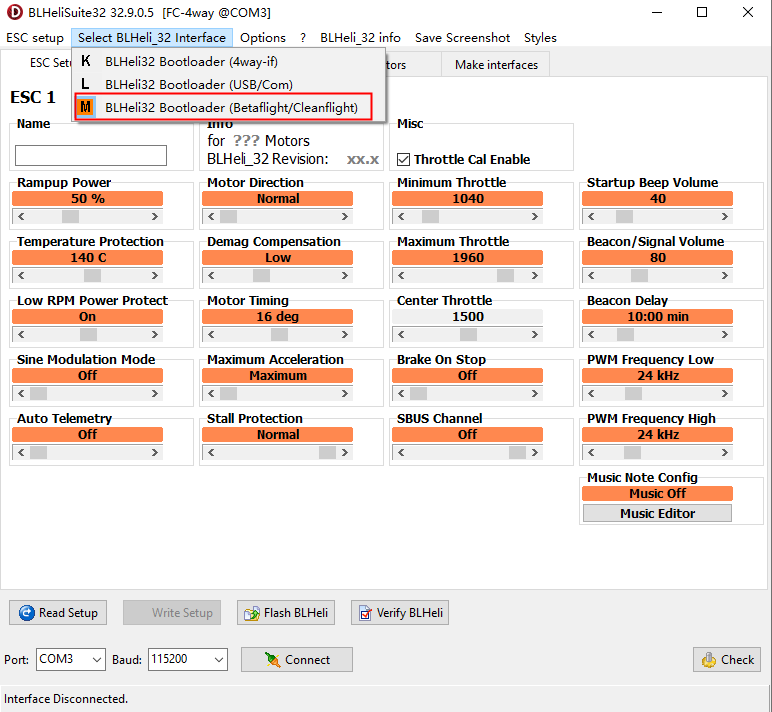Click the Read Setup refresh icon

tap(27, 613)
